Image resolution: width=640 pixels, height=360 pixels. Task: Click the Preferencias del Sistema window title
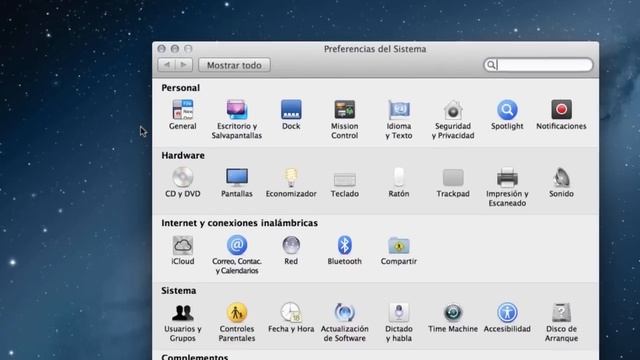(375, 49)
